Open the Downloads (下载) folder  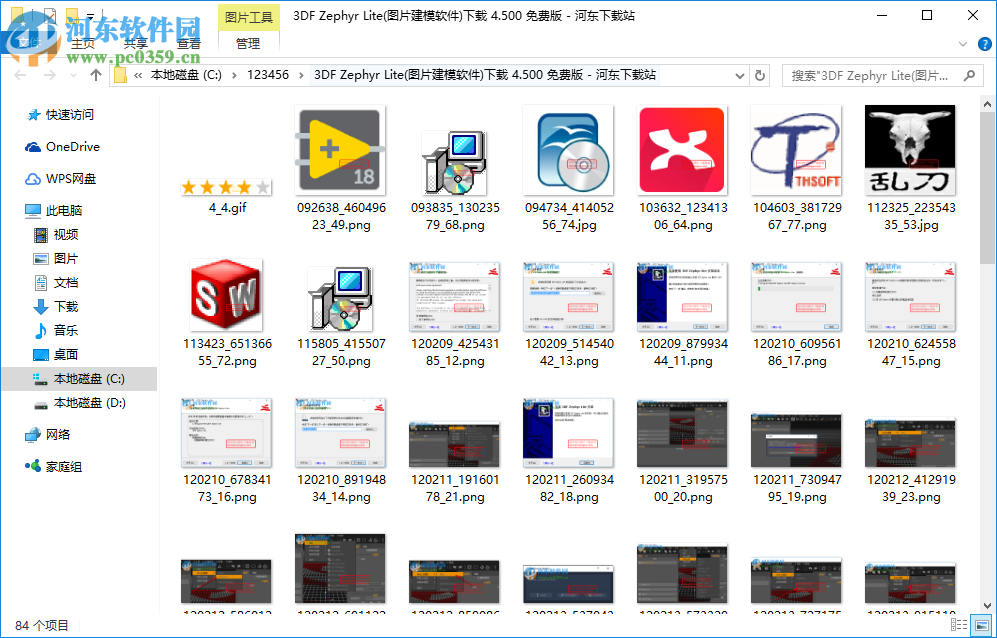(56, 307)
